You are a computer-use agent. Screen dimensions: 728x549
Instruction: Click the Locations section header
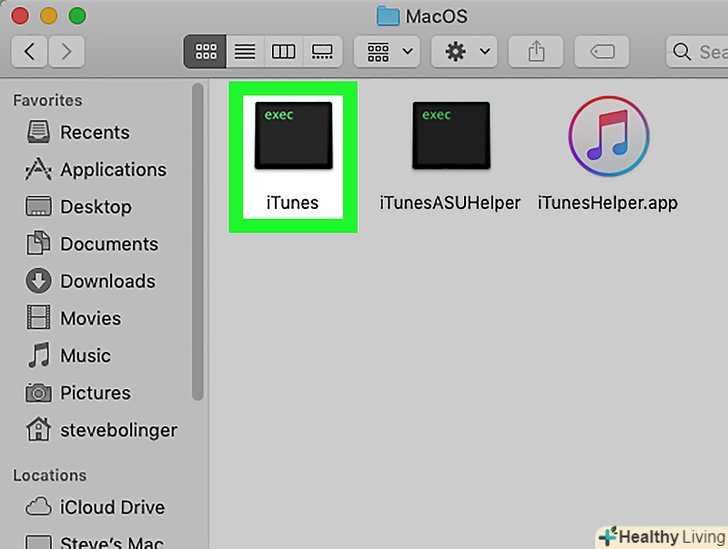click(50, 475)
